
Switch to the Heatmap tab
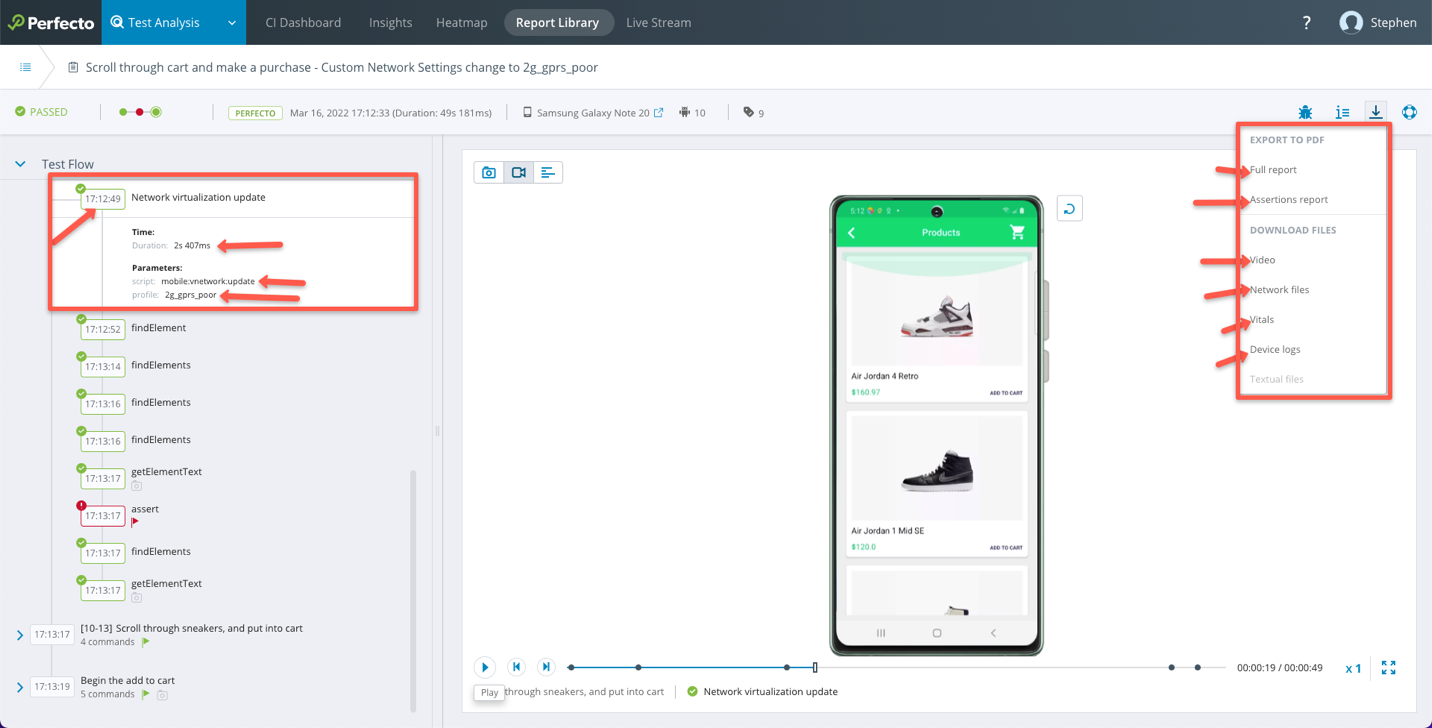tap(462, 22)
